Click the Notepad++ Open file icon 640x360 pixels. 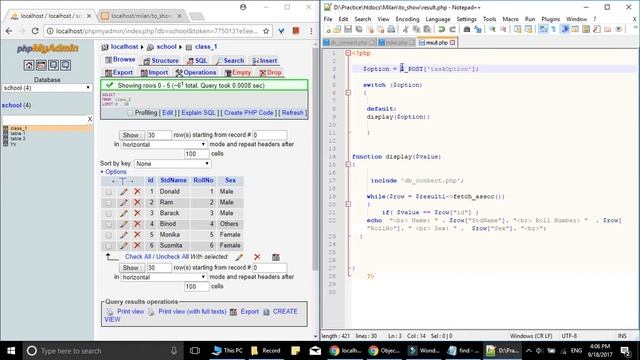337,29
